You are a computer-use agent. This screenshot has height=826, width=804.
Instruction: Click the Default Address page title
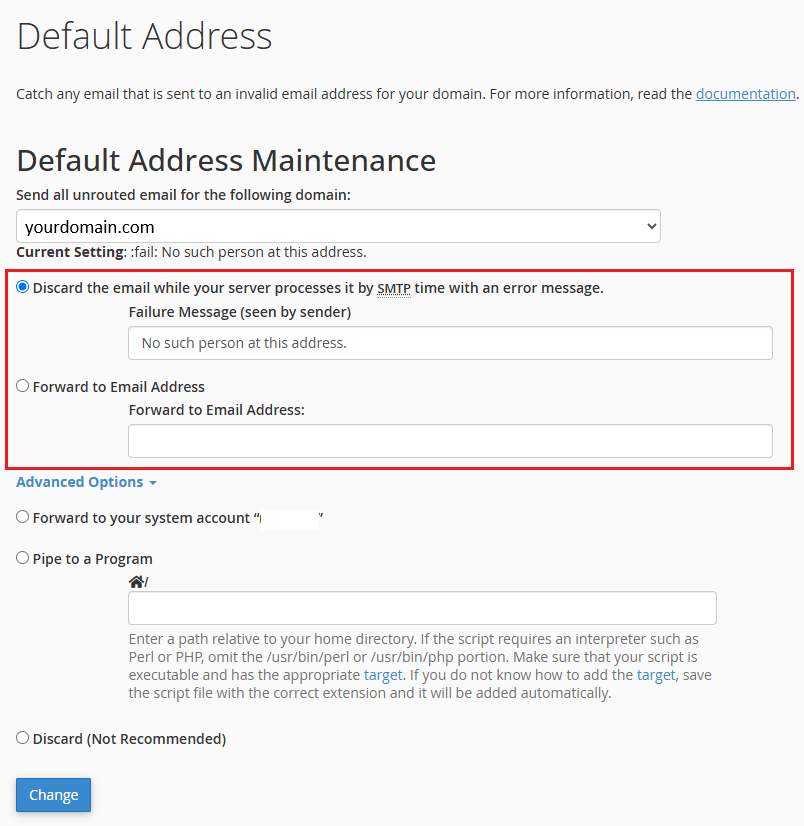(144, 36)
